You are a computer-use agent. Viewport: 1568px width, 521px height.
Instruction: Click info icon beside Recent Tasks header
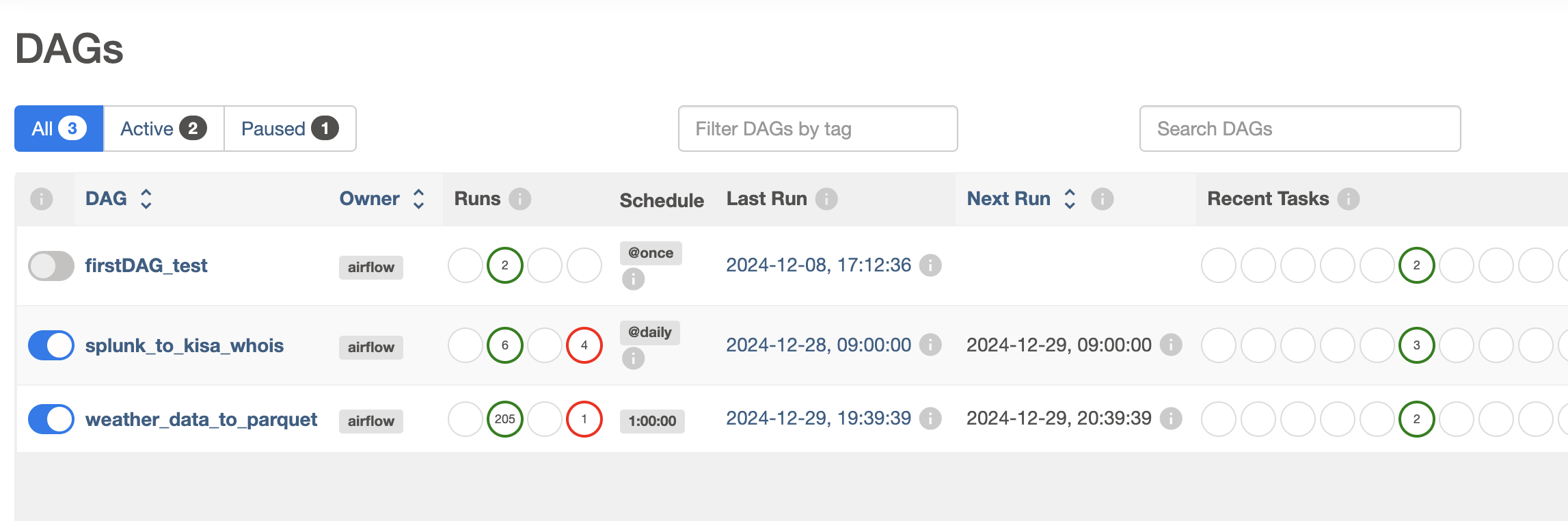1348,199
